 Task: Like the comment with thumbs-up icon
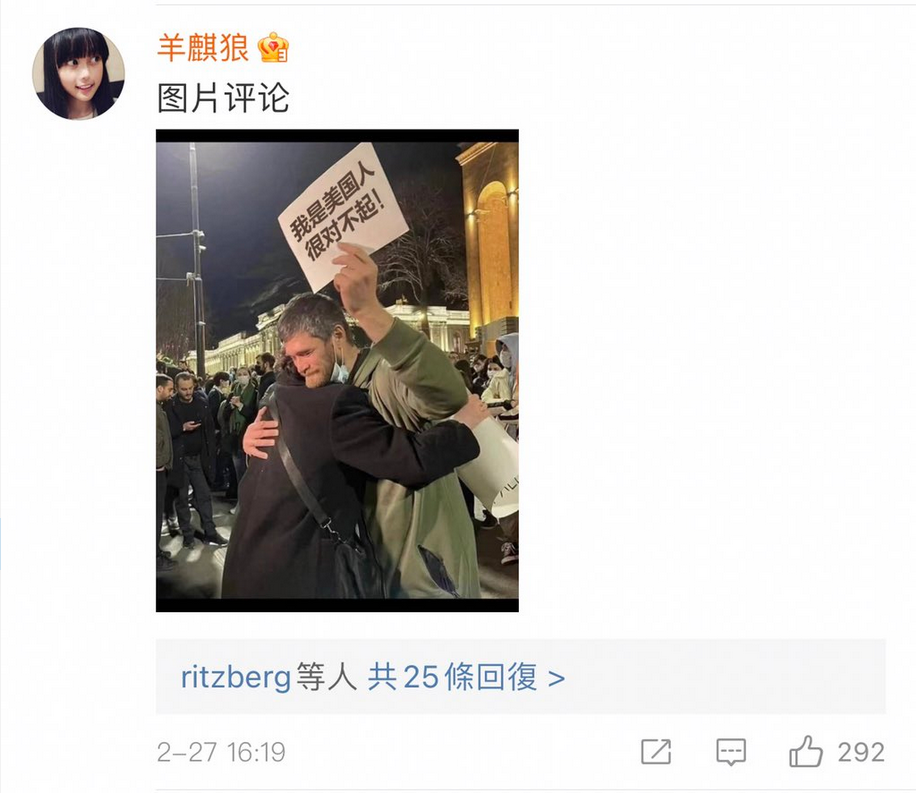806,751
